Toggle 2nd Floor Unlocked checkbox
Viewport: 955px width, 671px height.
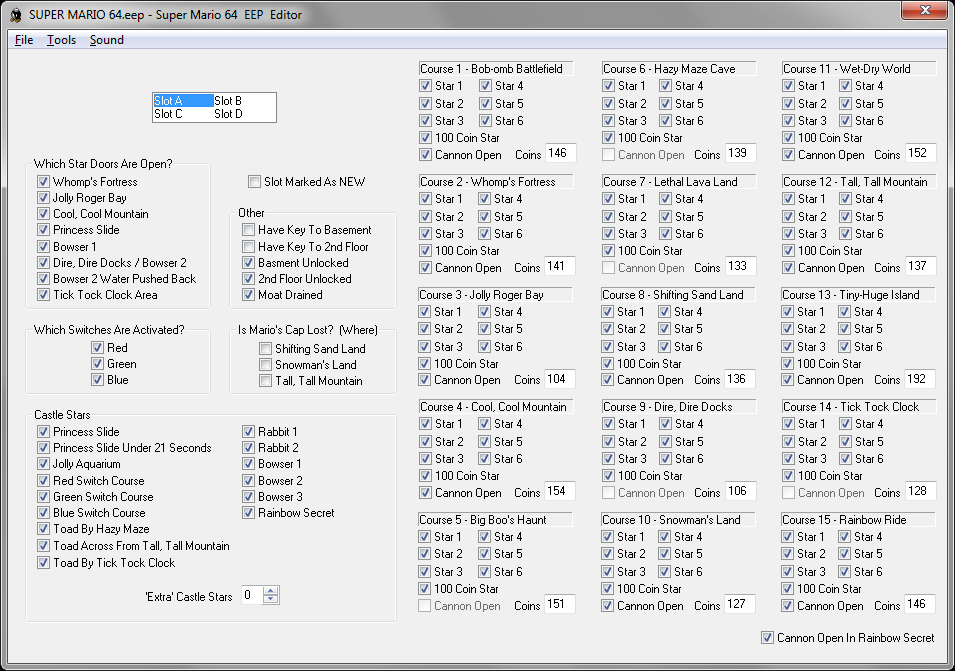pos(248,278)
